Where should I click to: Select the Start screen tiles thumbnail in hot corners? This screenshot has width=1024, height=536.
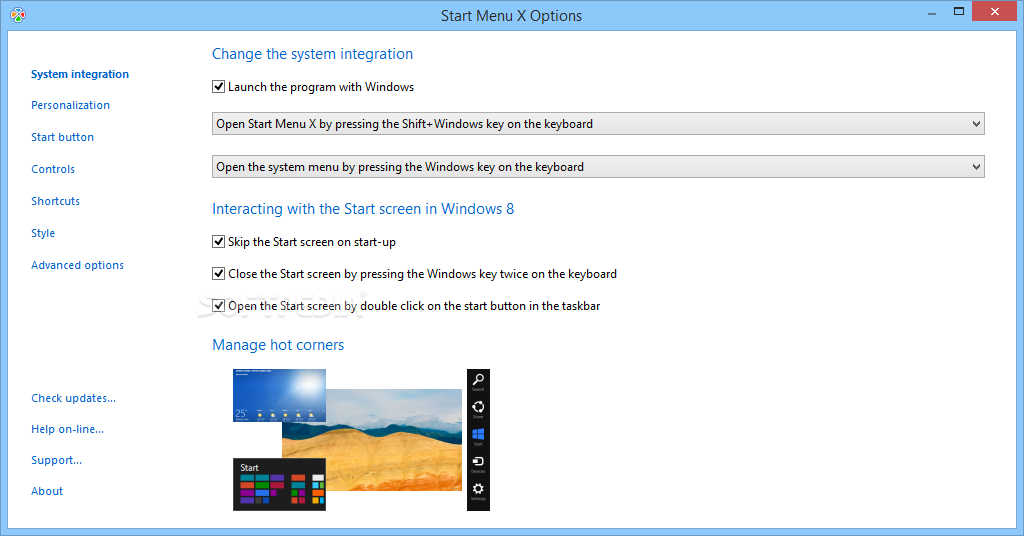pyautogui.click(x=280, y=484)
